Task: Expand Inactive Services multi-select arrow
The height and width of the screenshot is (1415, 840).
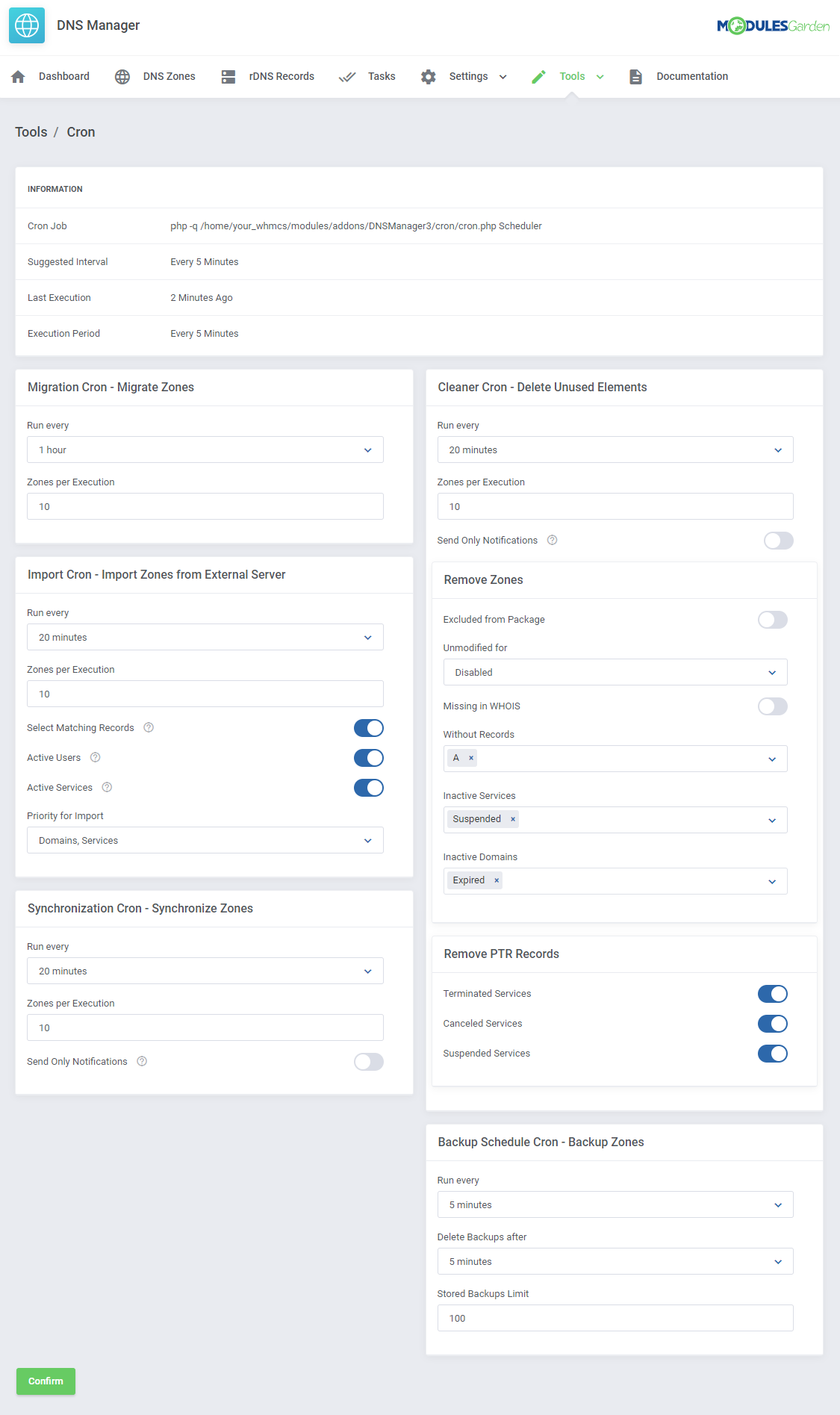Action: click(772, 821)
